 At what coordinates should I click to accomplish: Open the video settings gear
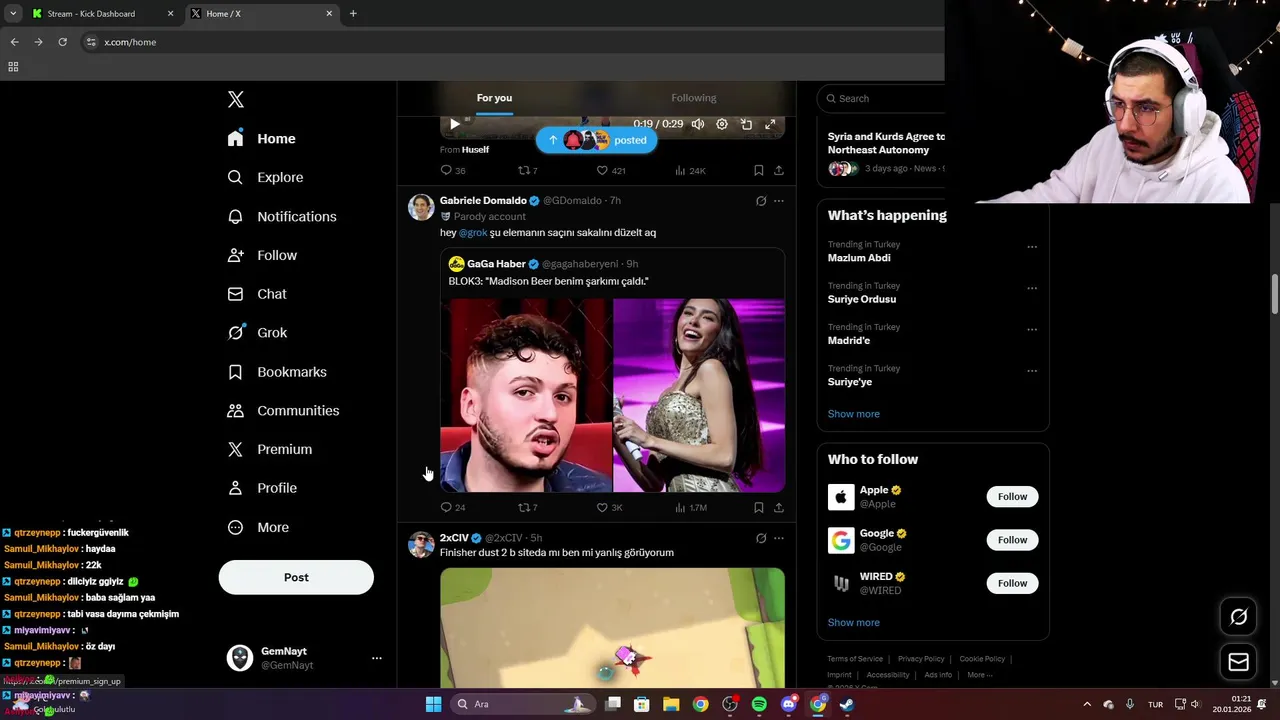pyautogui.click(x=722, y=124)
